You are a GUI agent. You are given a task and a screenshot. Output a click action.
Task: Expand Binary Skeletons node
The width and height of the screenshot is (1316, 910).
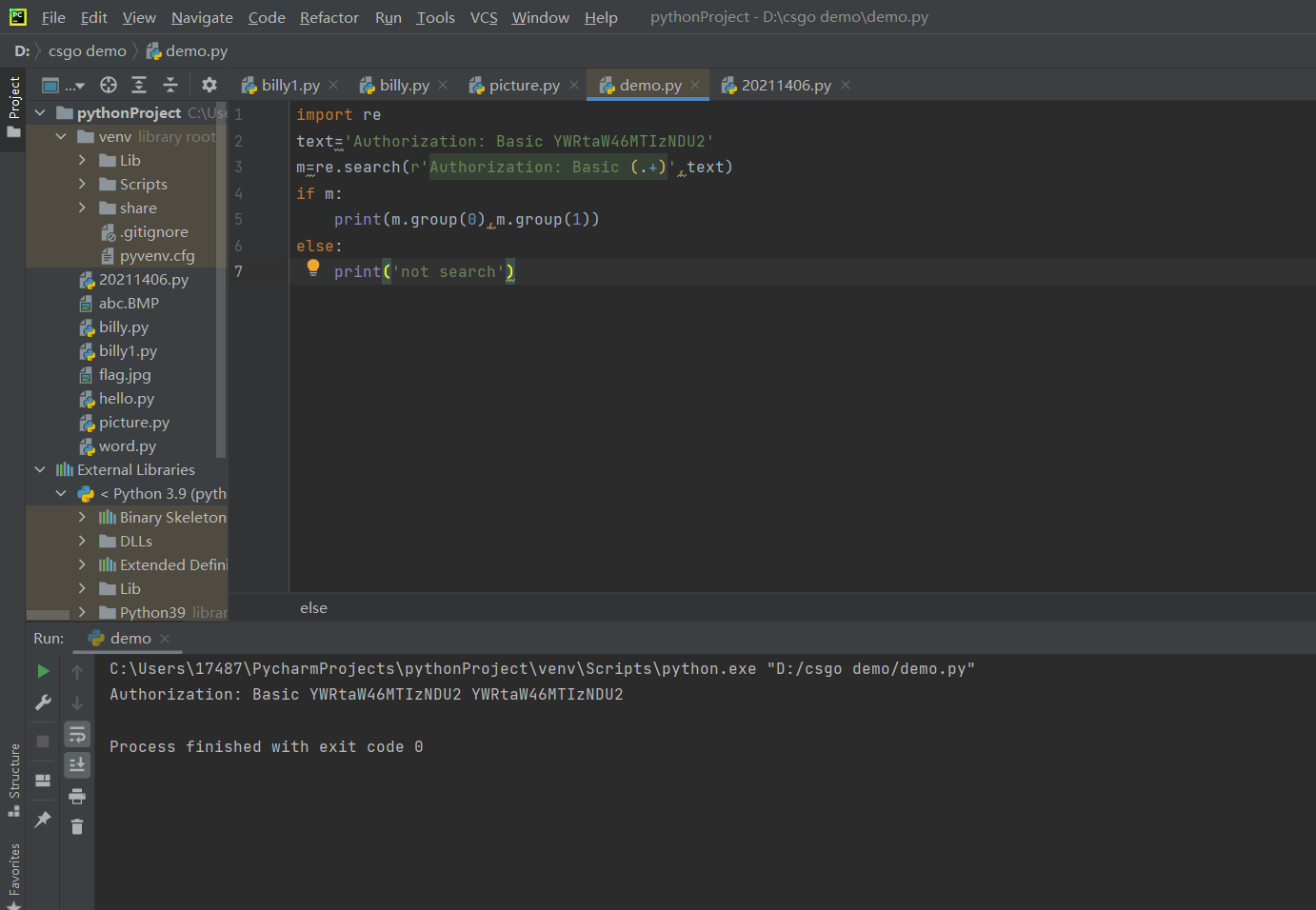pyautogui.click(x=82, y=517)
